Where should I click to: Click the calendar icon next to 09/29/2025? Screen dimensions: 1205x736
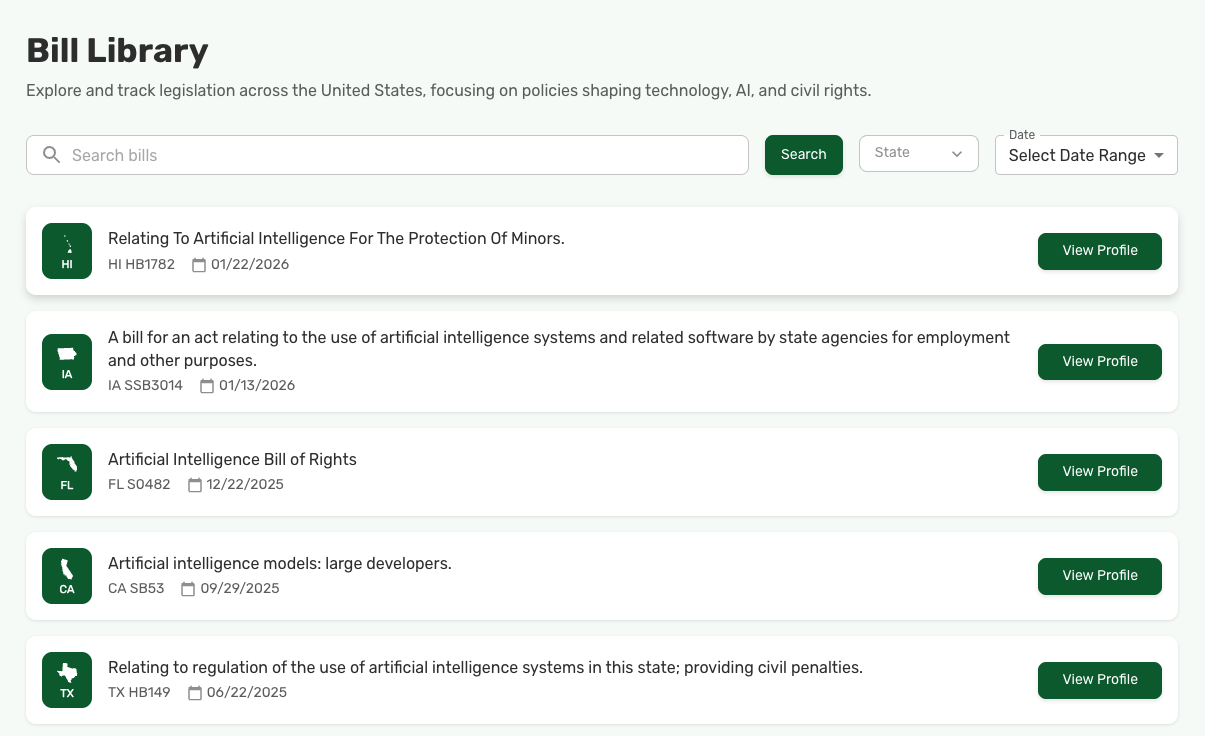188,589
